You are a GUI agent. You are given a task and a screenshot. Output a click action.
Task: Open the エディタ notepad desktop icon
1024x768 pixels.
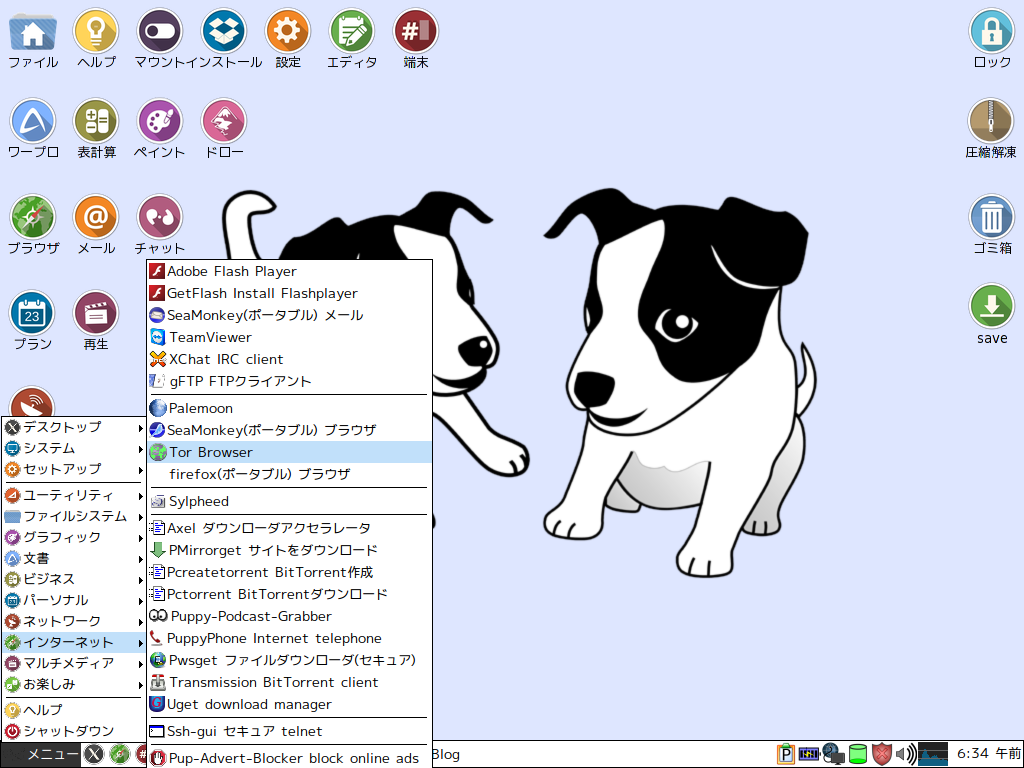coord(351,31)
